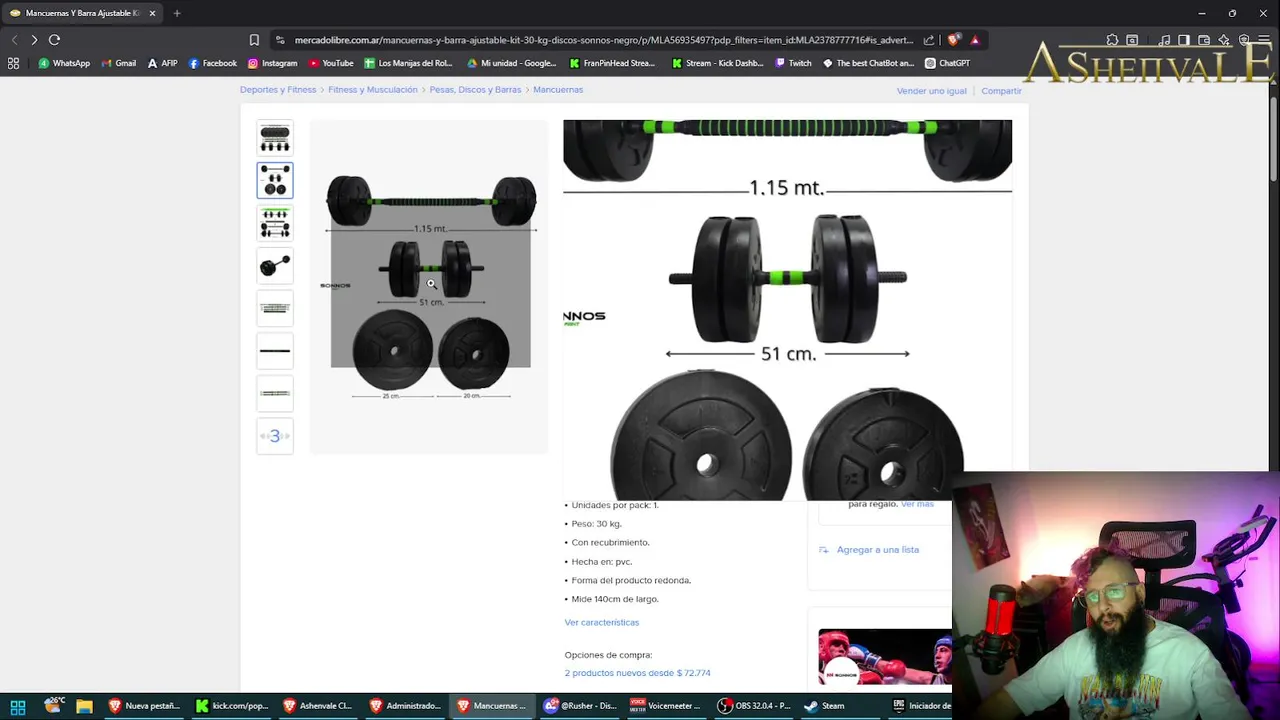Open the Windows Start menu
Screen dimensions: 1280x720
coord(18,706)
